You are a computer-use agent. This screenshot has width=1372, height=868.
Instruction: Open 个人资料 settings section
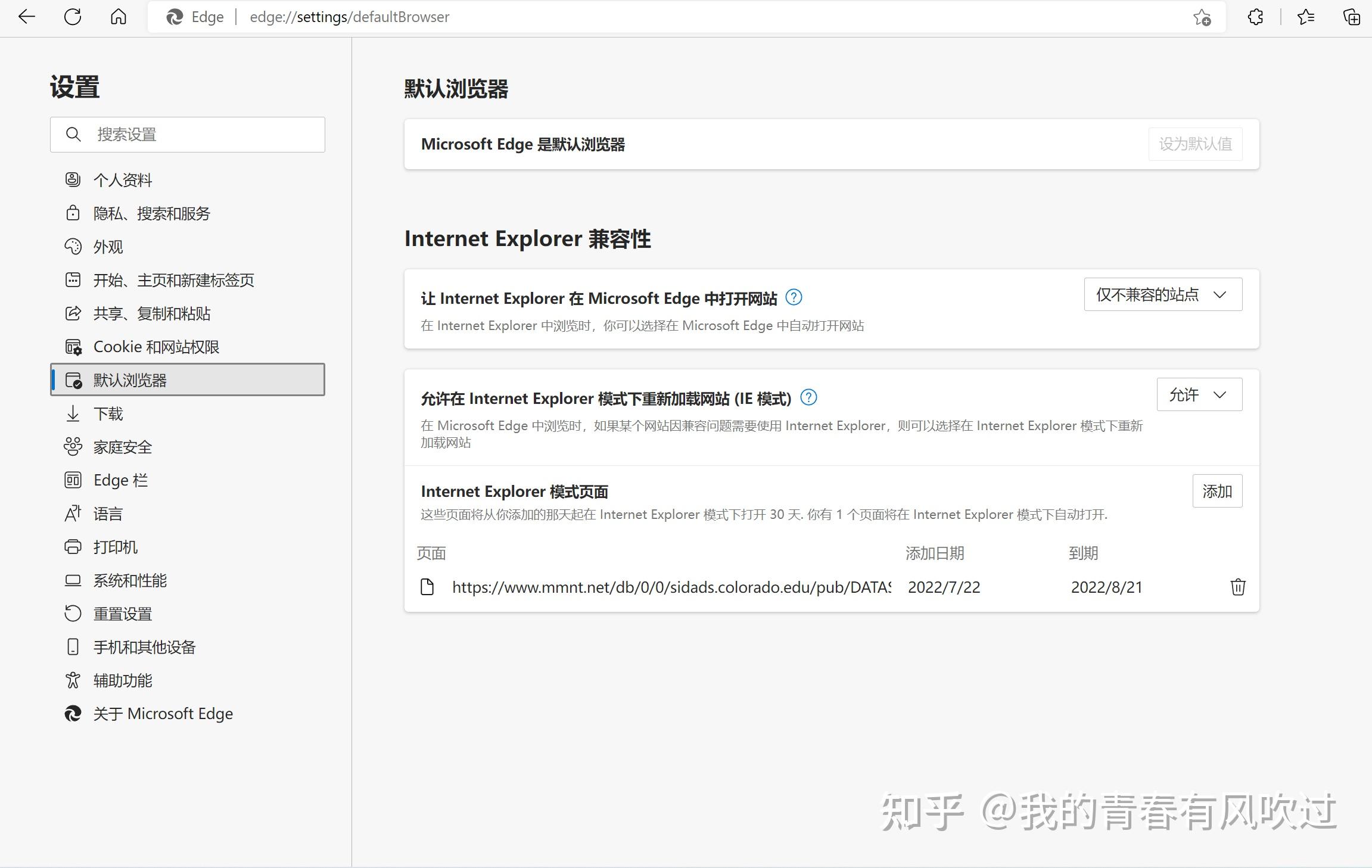pos(123,180)
